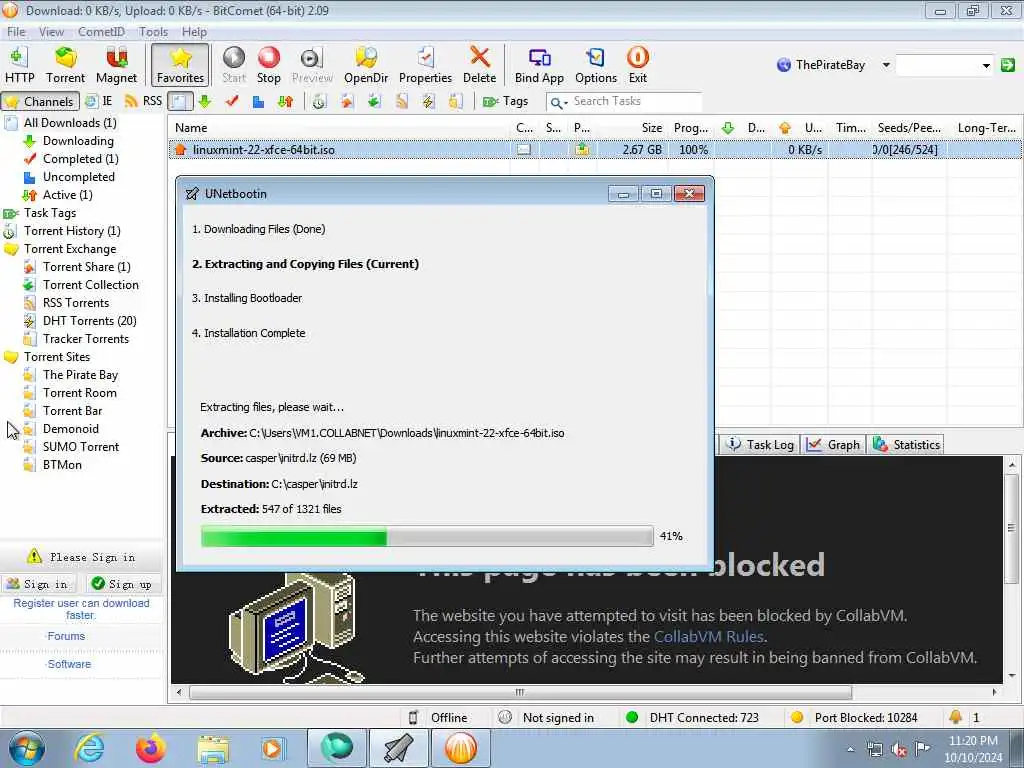This screenshot has height=768, width=1024.
Task: Filter by completed red checkmark icon
Action: click(x=231, y=101)
